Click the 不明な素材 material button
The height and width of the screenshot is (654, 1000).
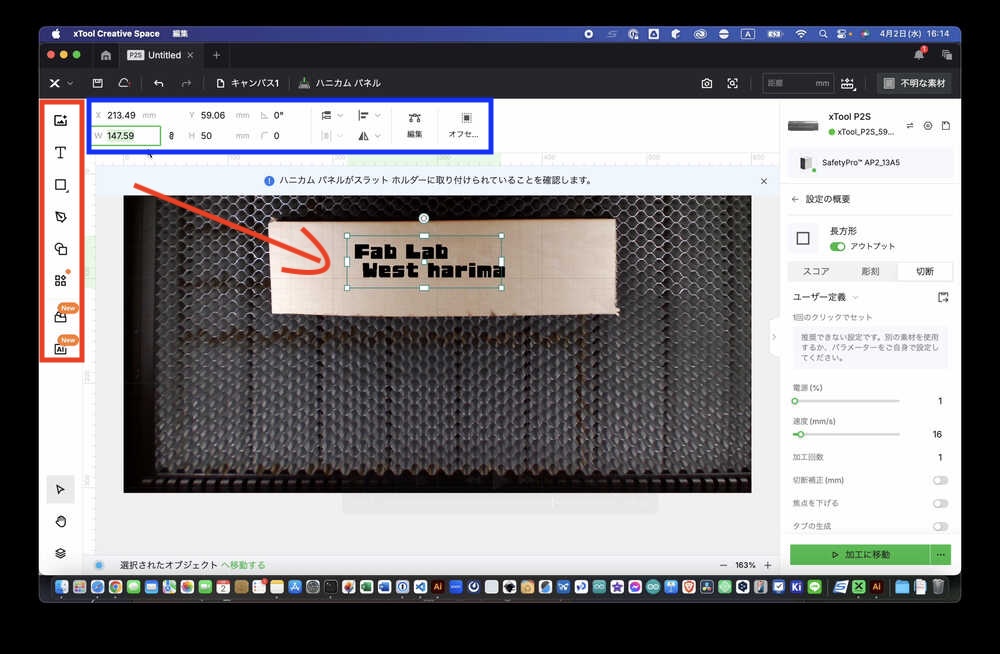pyautogui.click(x=915, y=83)
